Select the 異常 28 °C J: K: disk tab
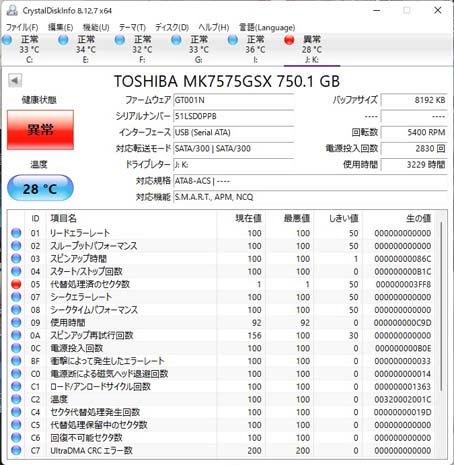Image resolution: width=454 pixels, height=465 pixels. 312,49
